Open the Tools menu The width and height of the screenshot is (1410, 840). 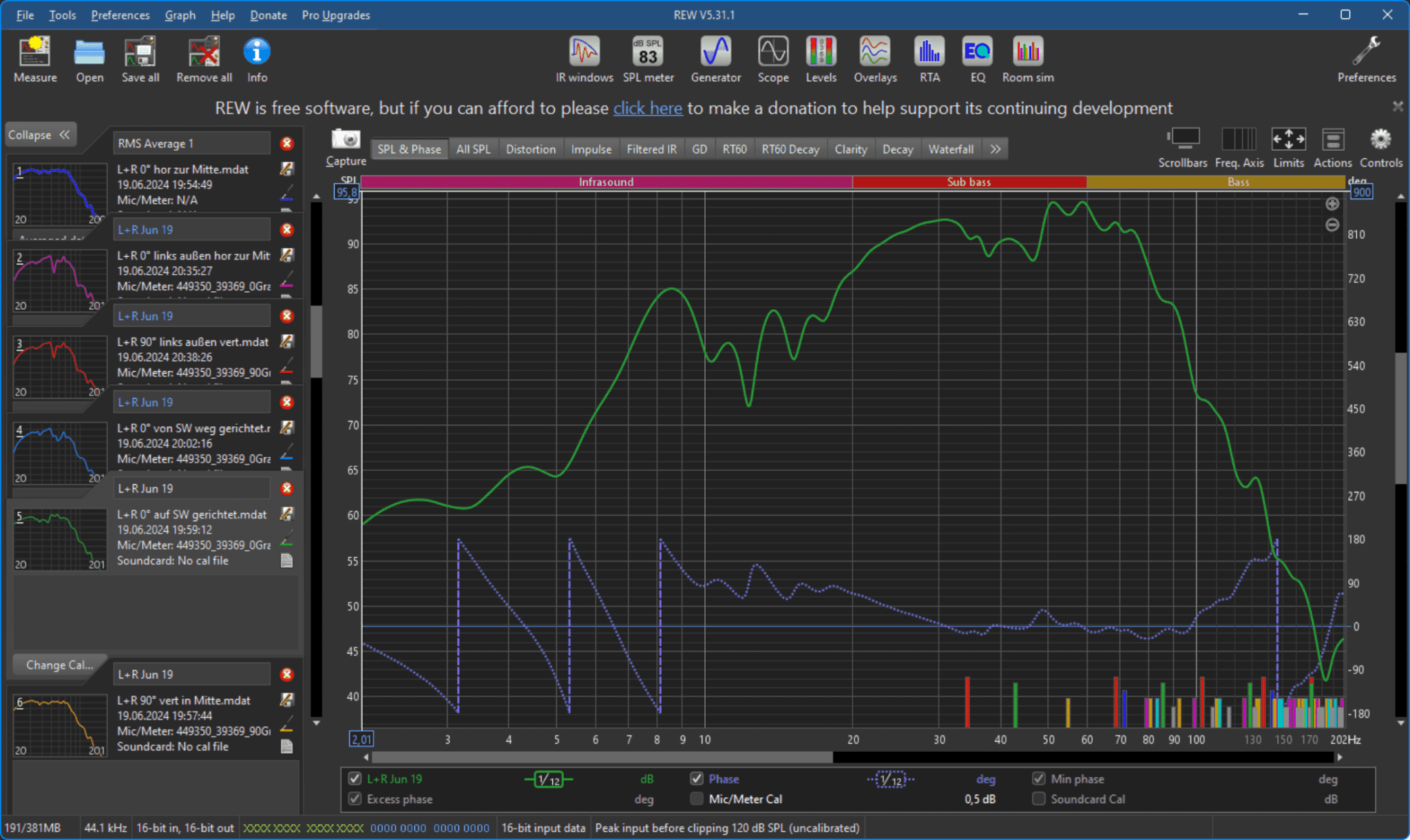pos(62,15)
